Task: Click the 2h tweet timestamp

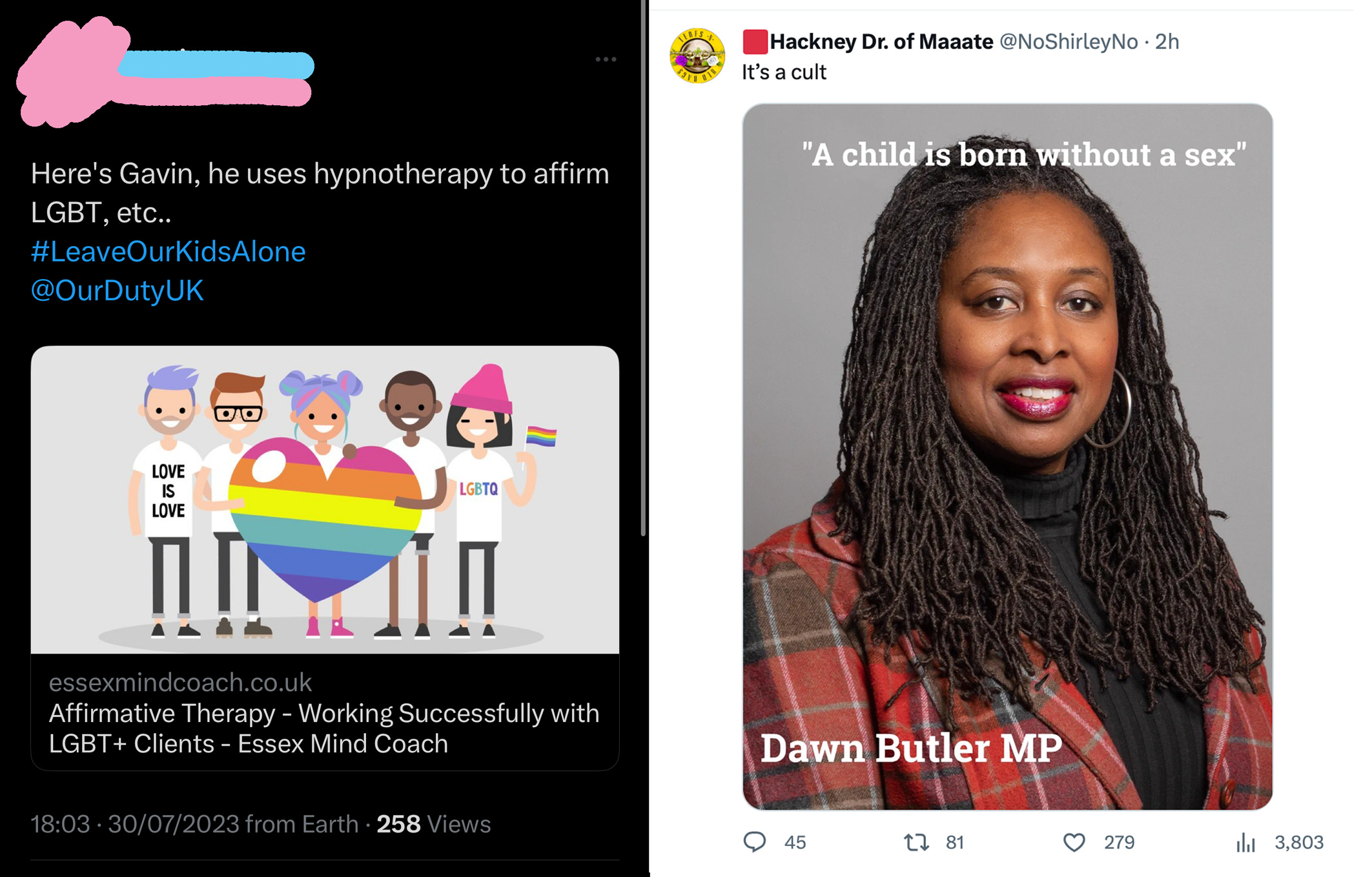Action: click(1167, 42)
